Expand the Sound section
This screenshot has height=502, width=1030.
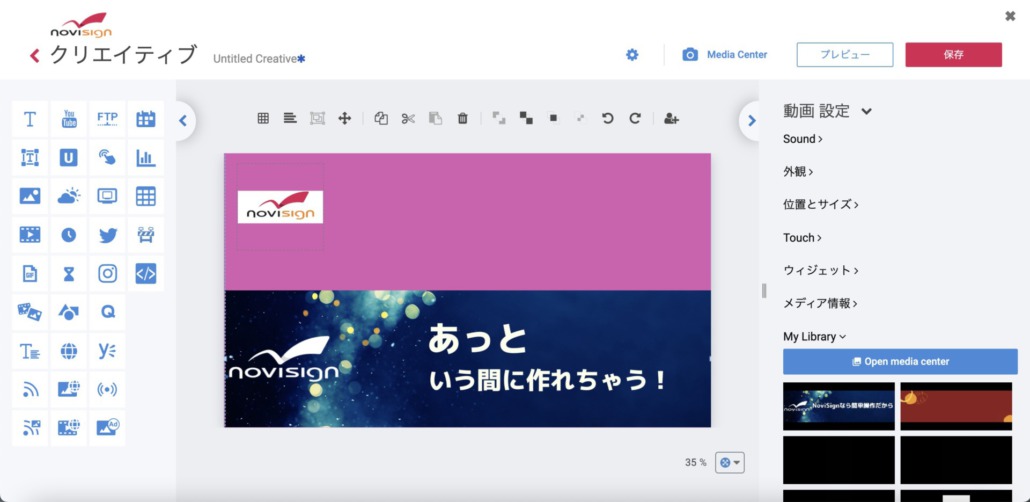pos(803,139)
